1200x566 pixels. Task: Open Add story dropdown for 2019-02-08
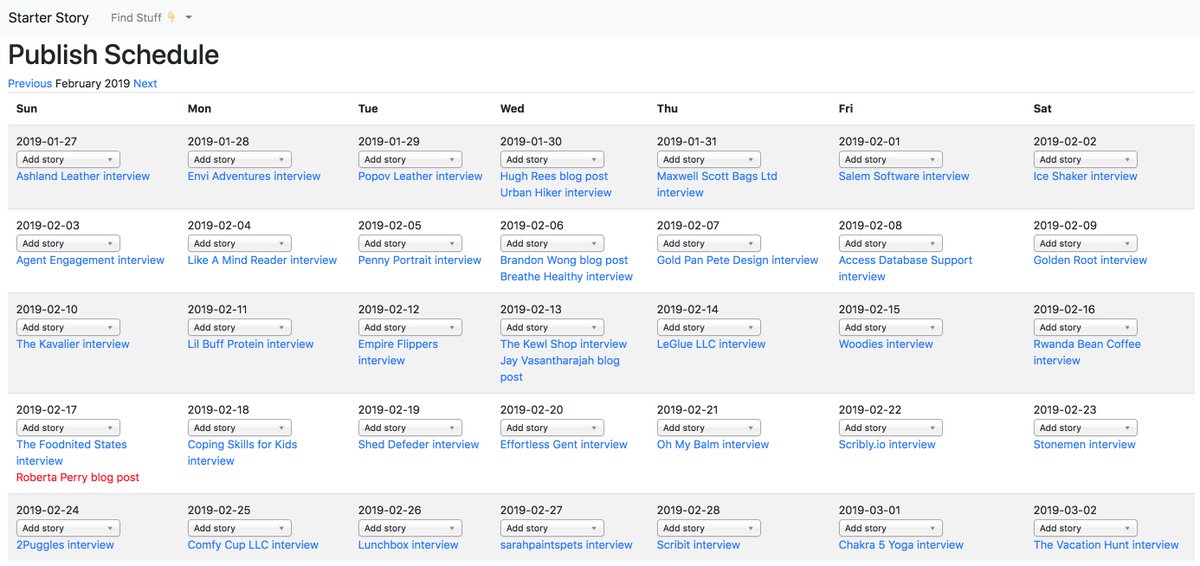point(890,243)
